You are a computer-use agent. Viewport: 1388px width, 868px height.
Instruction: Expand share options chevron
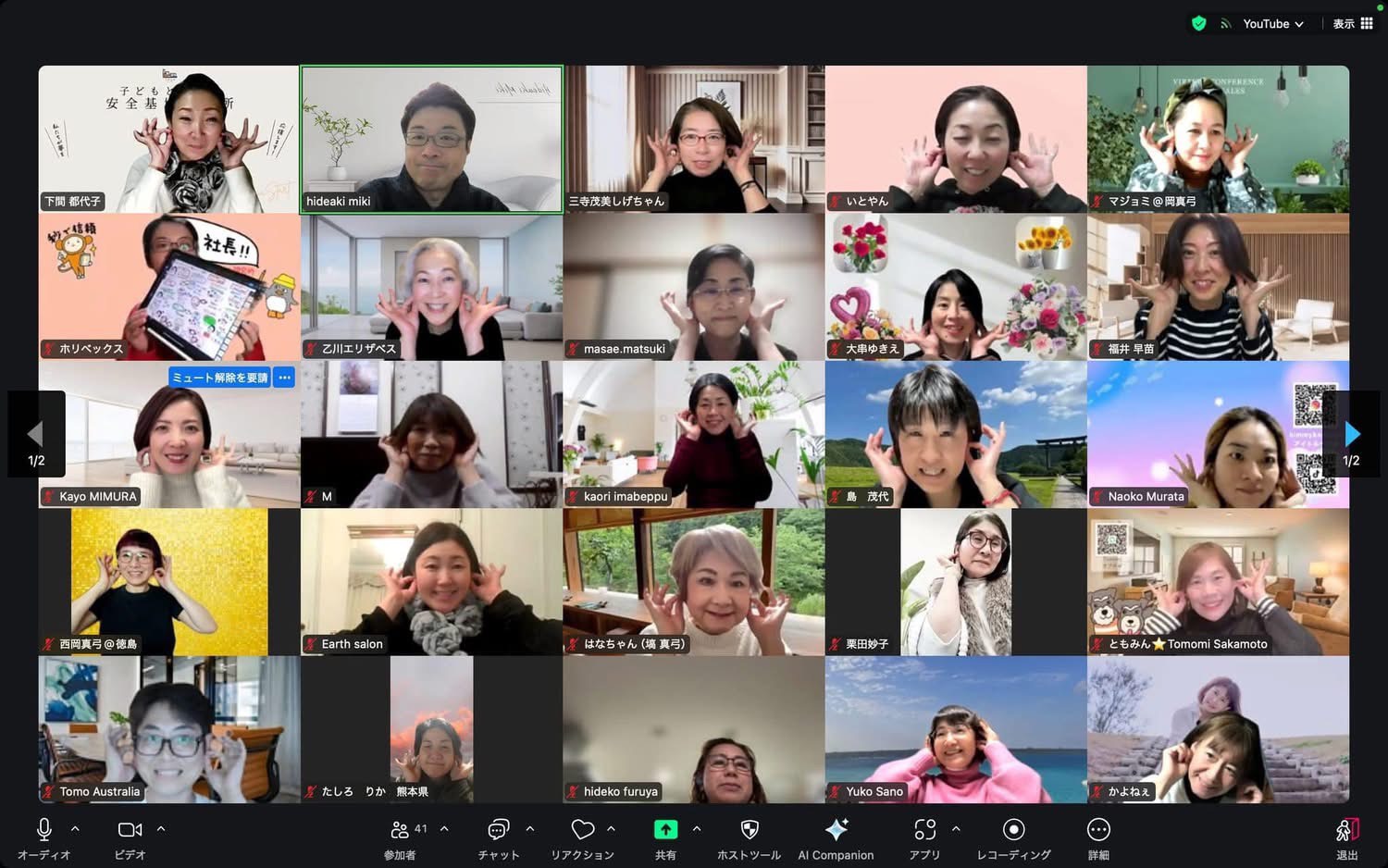[x=697, y=829]
